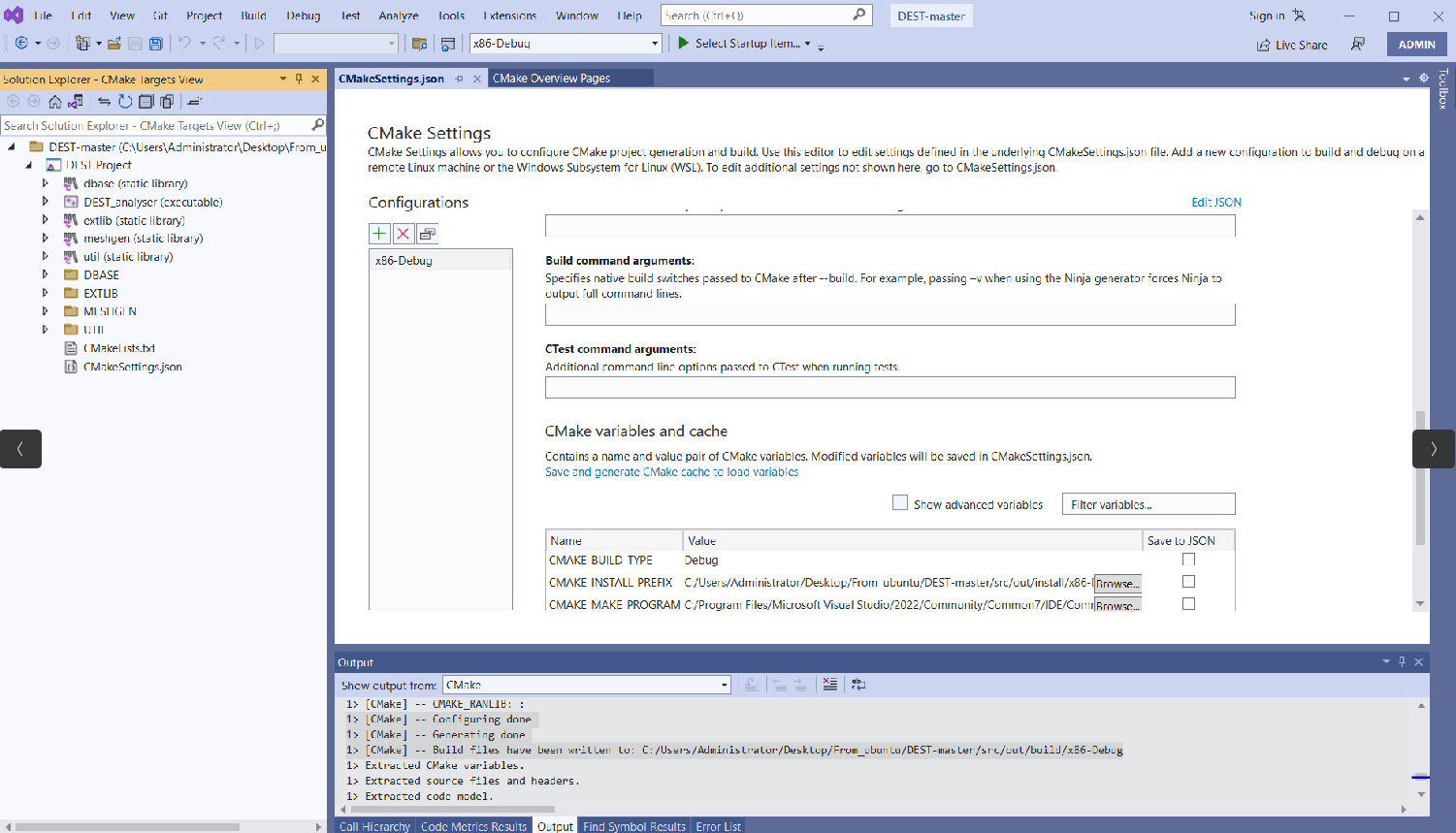Click the Undo toolbar icon
This screenshot has height=833, width=1456.
184,44
